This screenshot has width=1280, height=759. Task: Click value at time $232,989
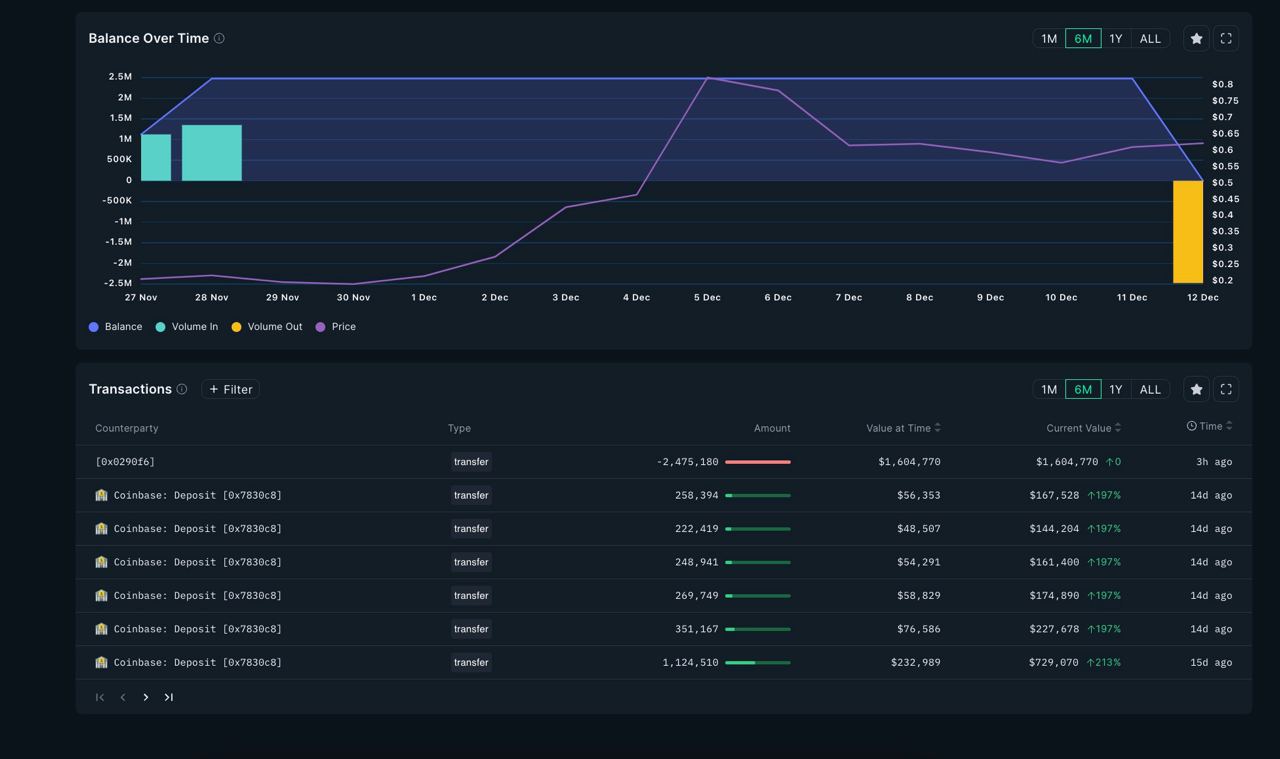tap(916, 662)
